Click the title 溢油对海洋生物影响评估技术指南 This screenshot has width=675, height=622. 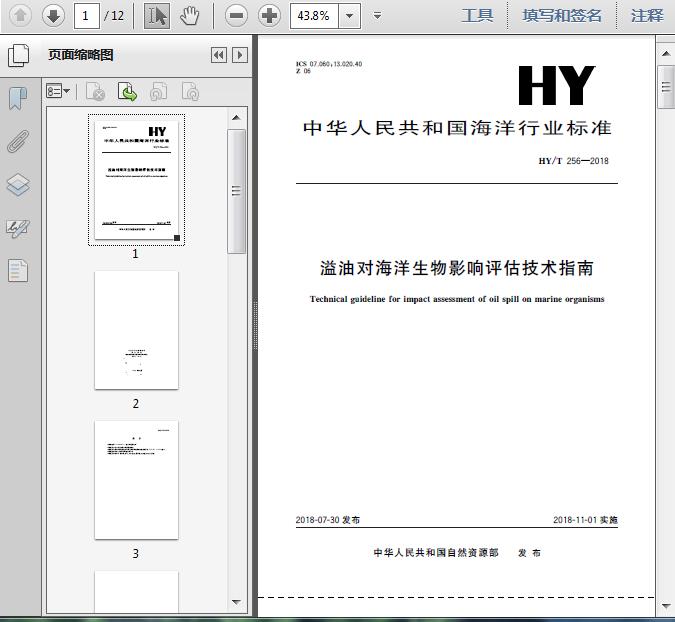[x=457, y=268]
